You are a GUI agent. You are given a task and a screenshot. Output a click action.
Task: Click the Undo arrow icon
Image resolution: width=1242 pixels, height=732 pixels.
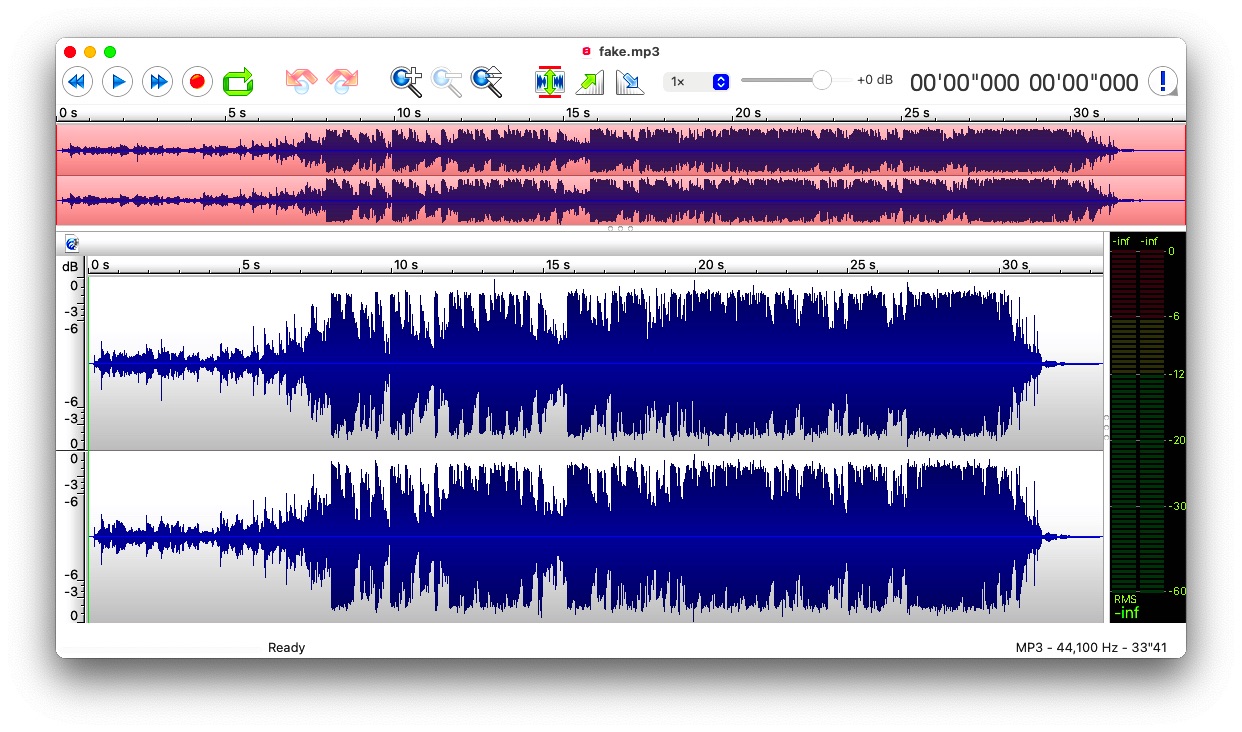(301, 82)
